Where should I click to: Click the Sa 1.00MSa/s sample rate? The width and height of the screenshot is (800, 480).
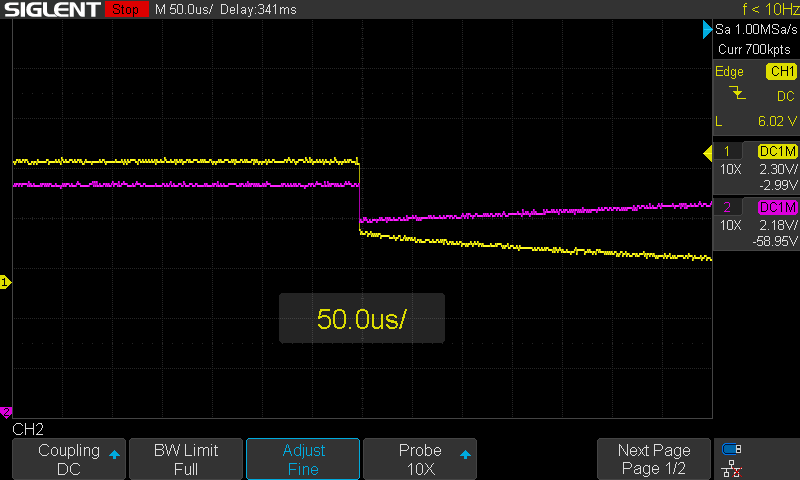click(x=756, y=29)
